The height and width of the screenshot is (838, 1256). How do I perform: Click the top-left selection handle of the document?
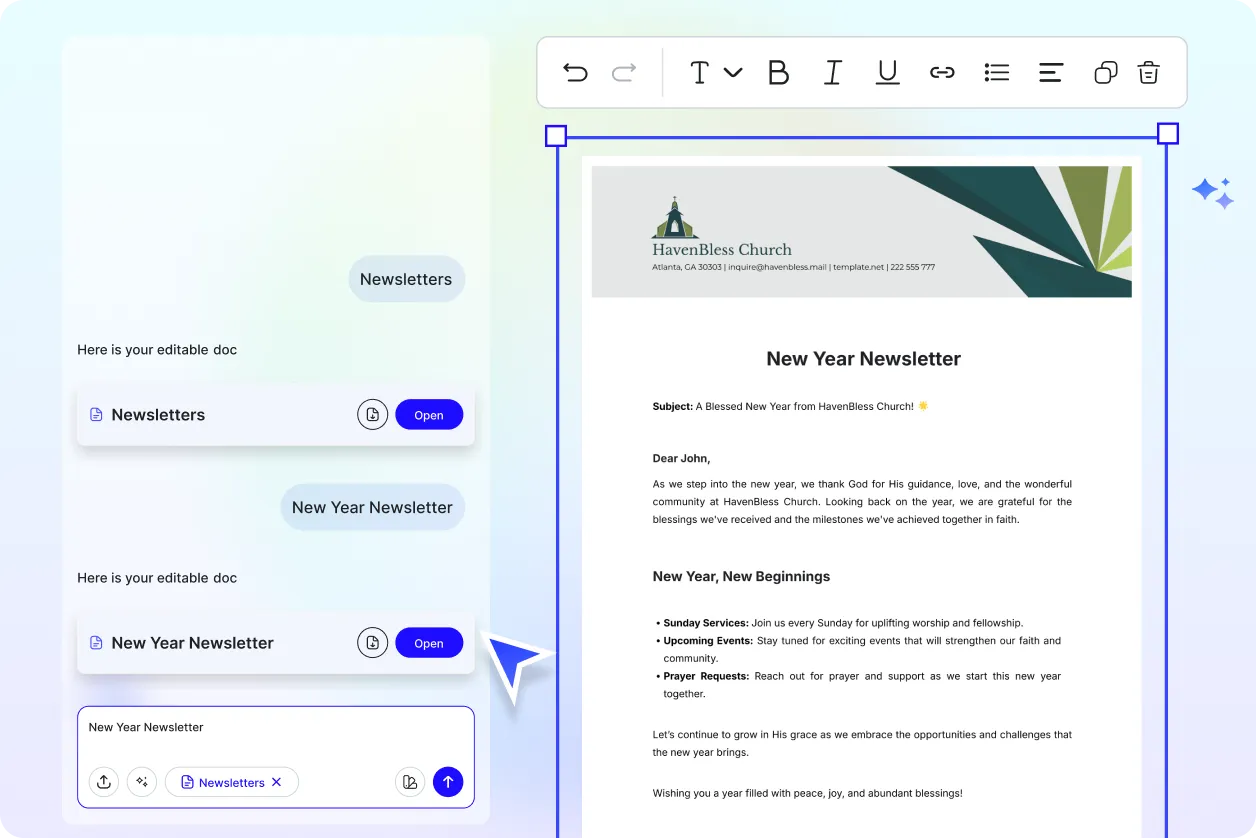[556, 135]
